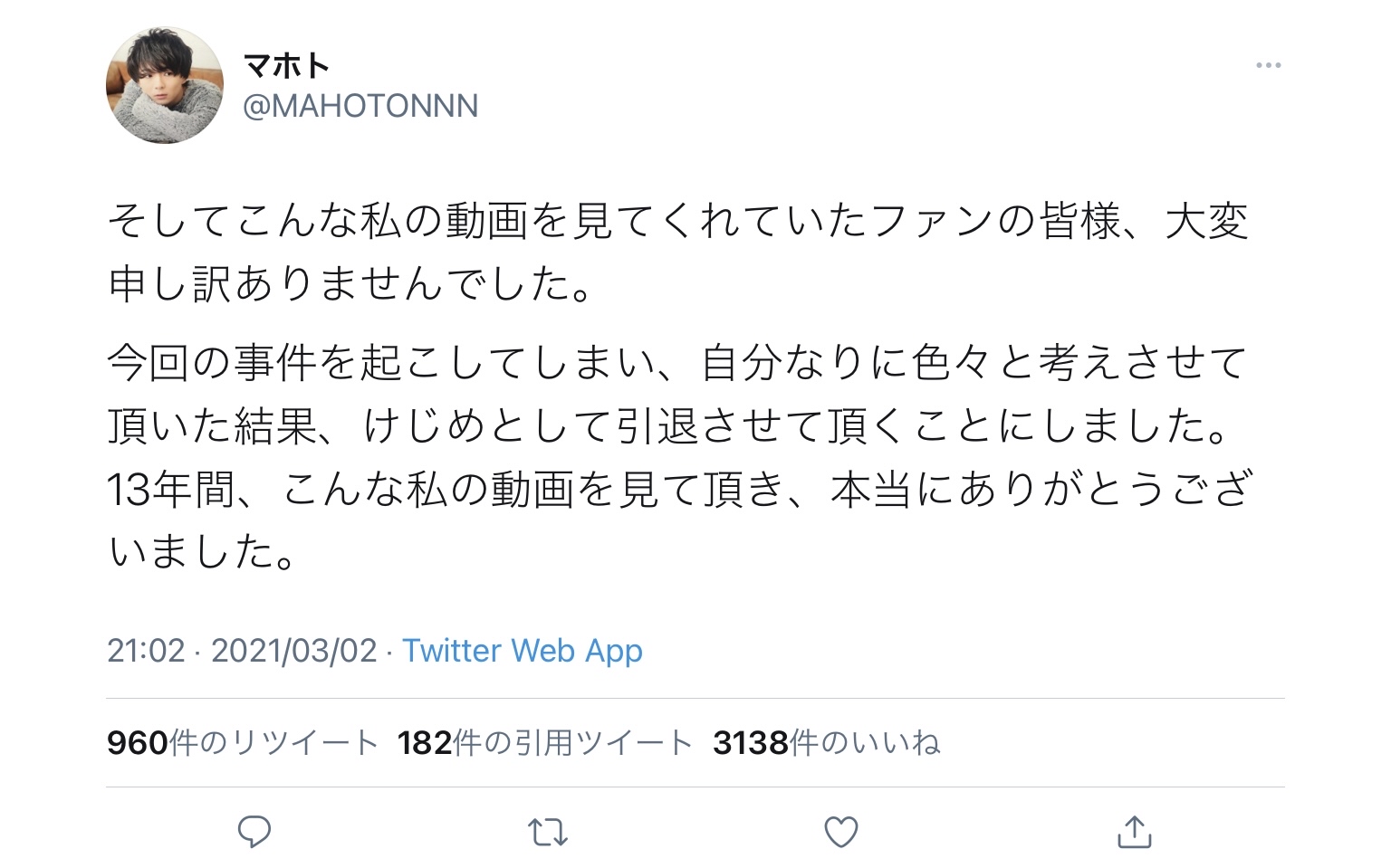This screenshot has width=1391, height=868.
Task: Click the 21:02 timestamp
Action: tap(146, 651)
